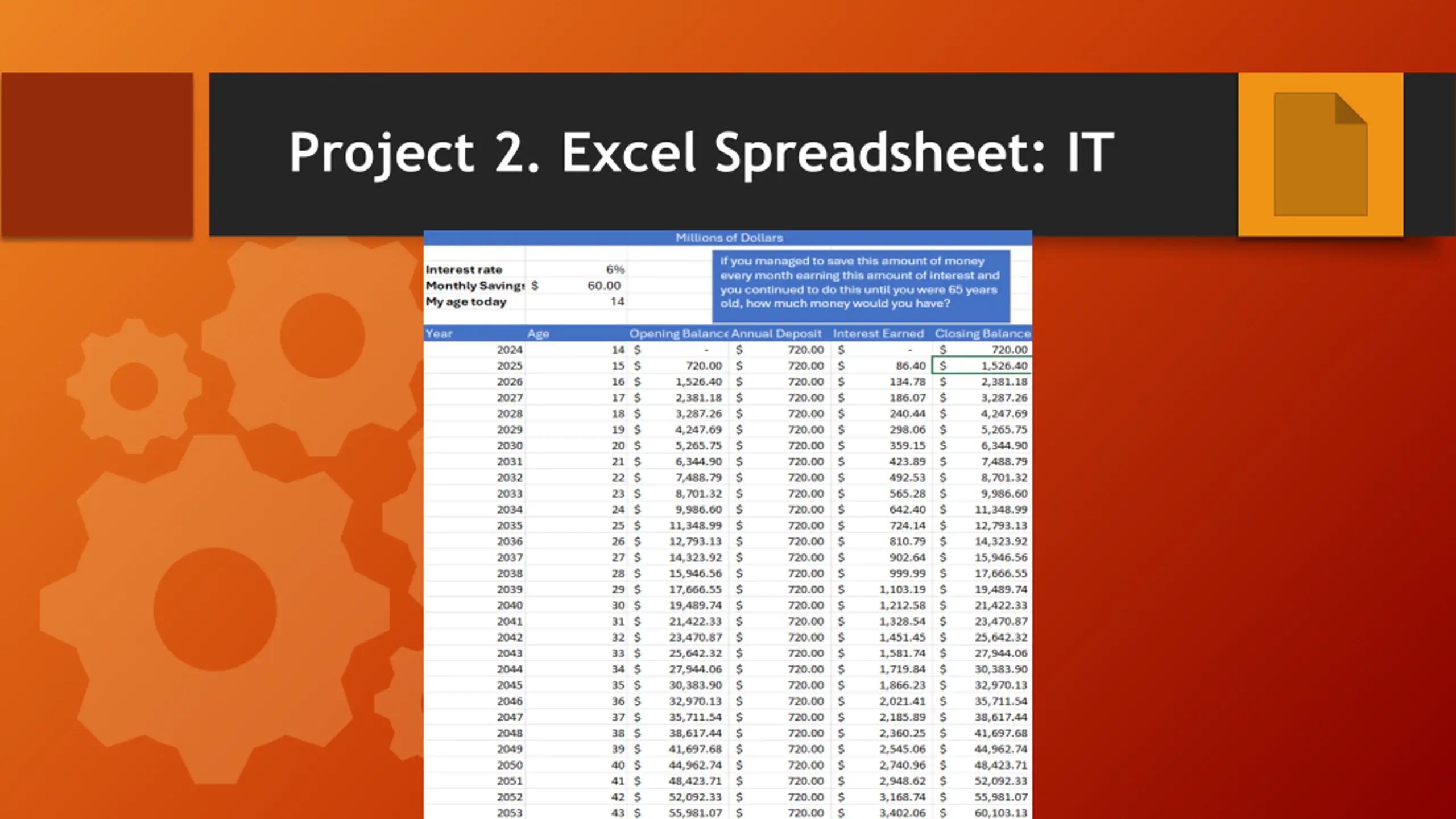1456x819 pixels.
Task: Click the 'Closing Balance' column header
Action: point(982,334)
